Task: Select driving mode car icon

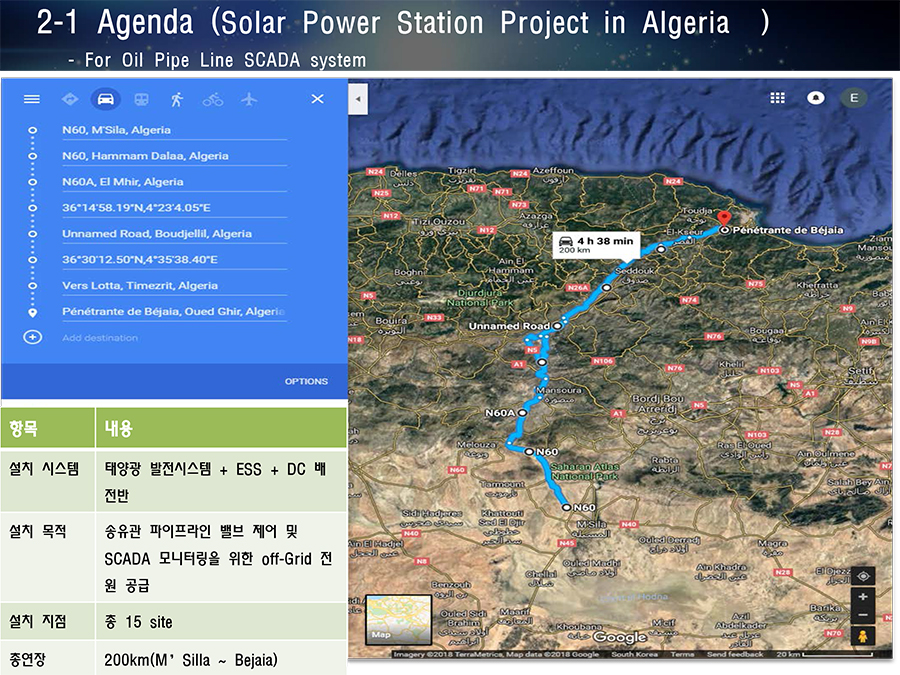Action: point(106,99)
